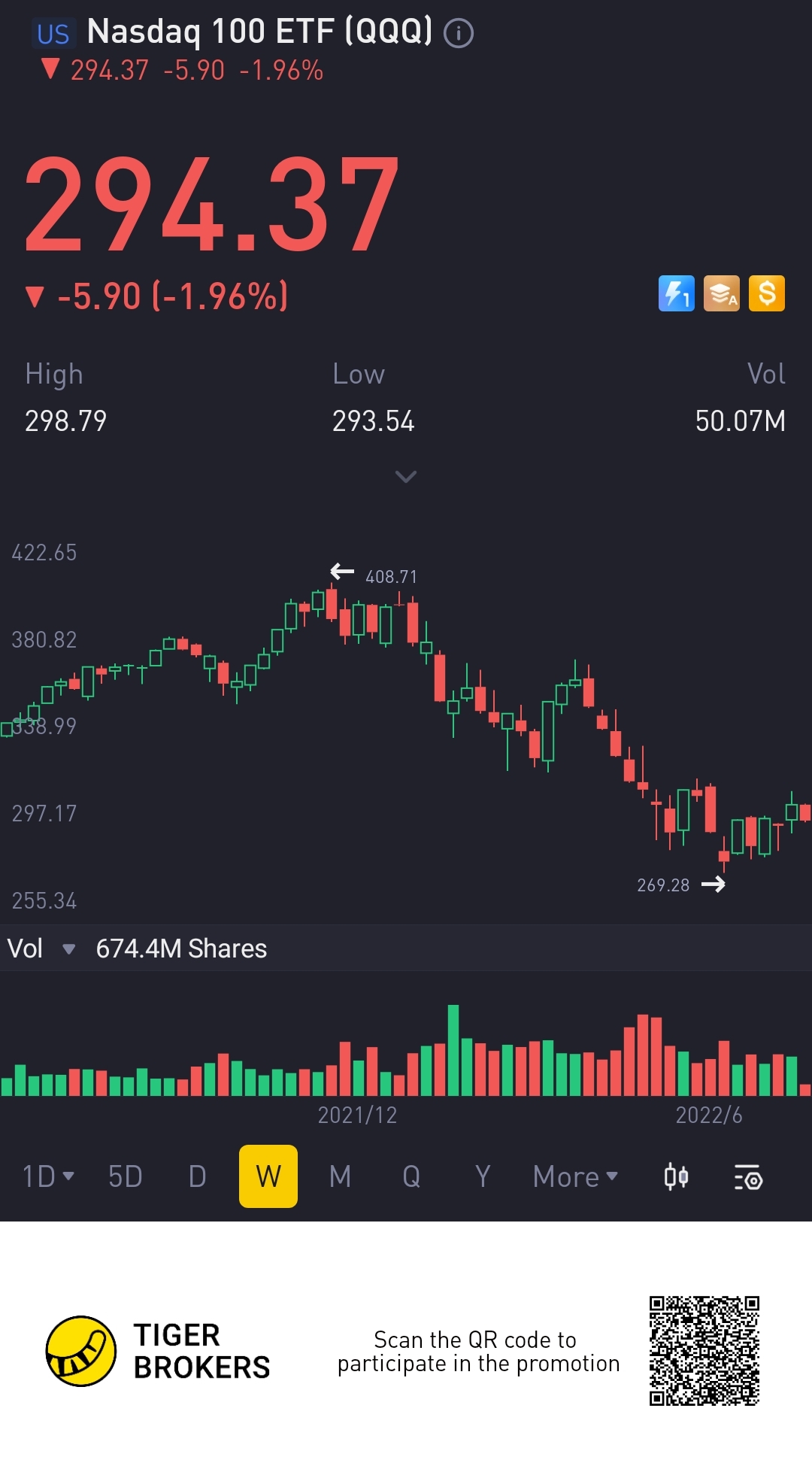Tap the tan stacked layers icon

(721, 293)
